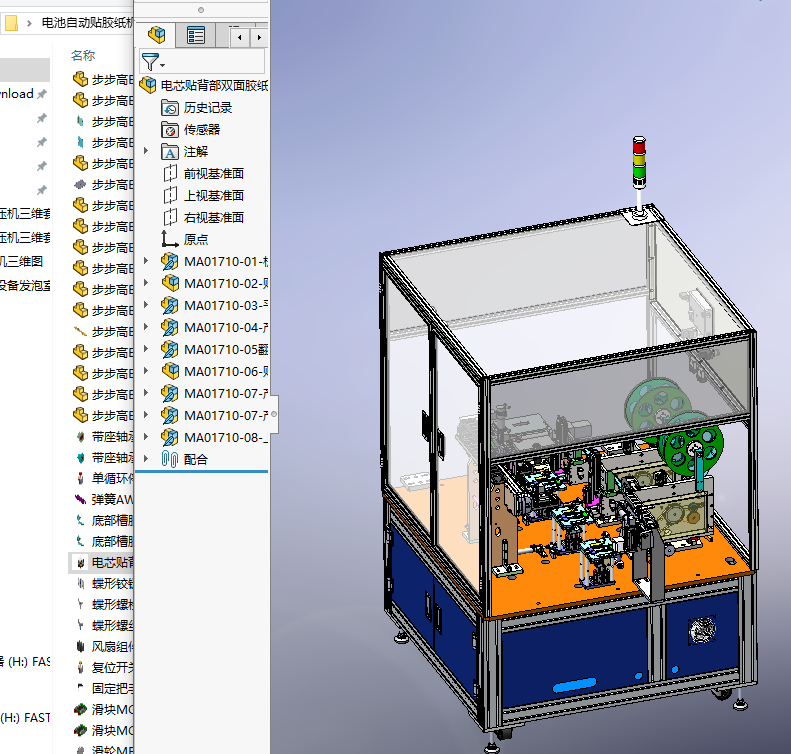Click the tab scroll left arrow

240,37
